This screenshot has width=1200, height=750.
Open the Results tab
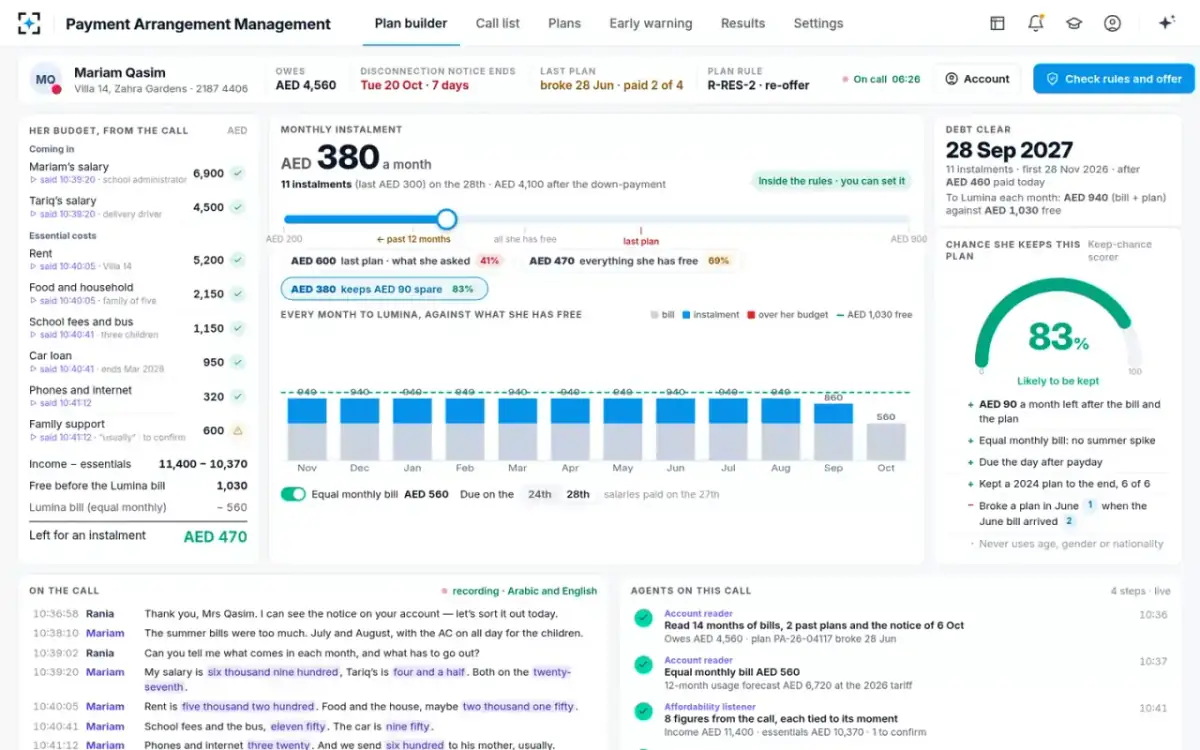(743, 23)
